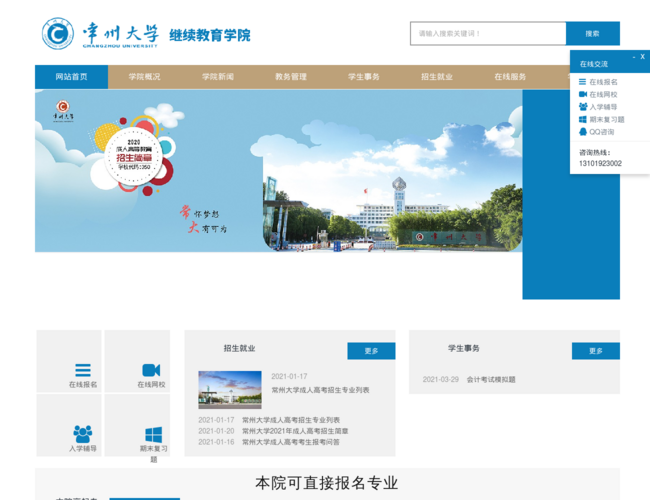Screen dimensions: 650x500
Task: Click video icon beside 在线网校 in chat panel
Action: point(583,95)
